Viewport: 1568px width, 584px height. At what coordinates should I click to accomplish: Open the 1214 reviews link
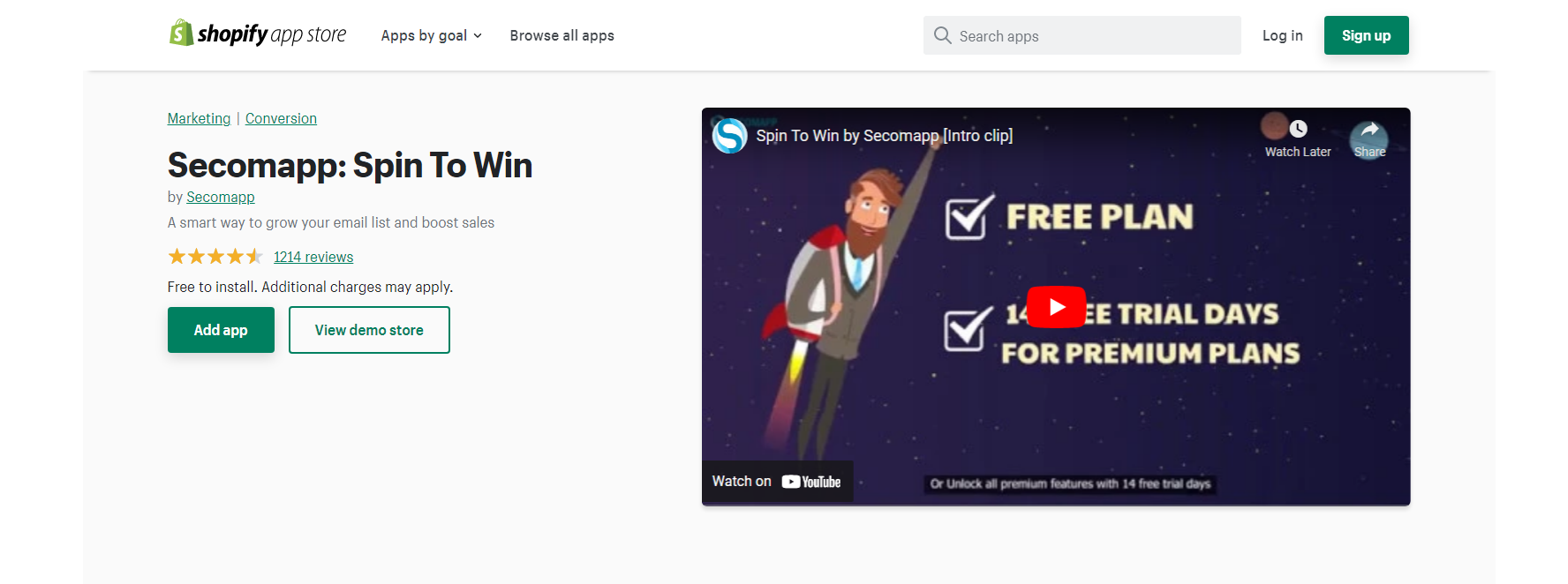coord(313,257)
